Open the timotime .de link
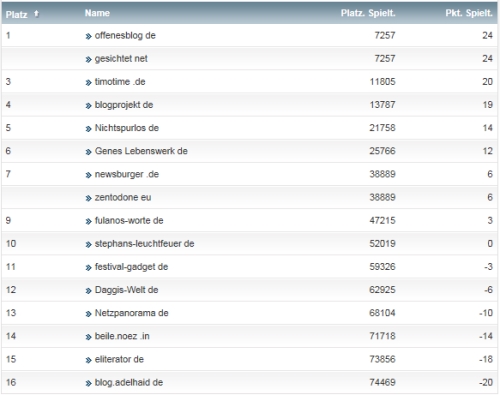This screenshot has width=500, height=395. pyautogui.click(x=120, y=82)
